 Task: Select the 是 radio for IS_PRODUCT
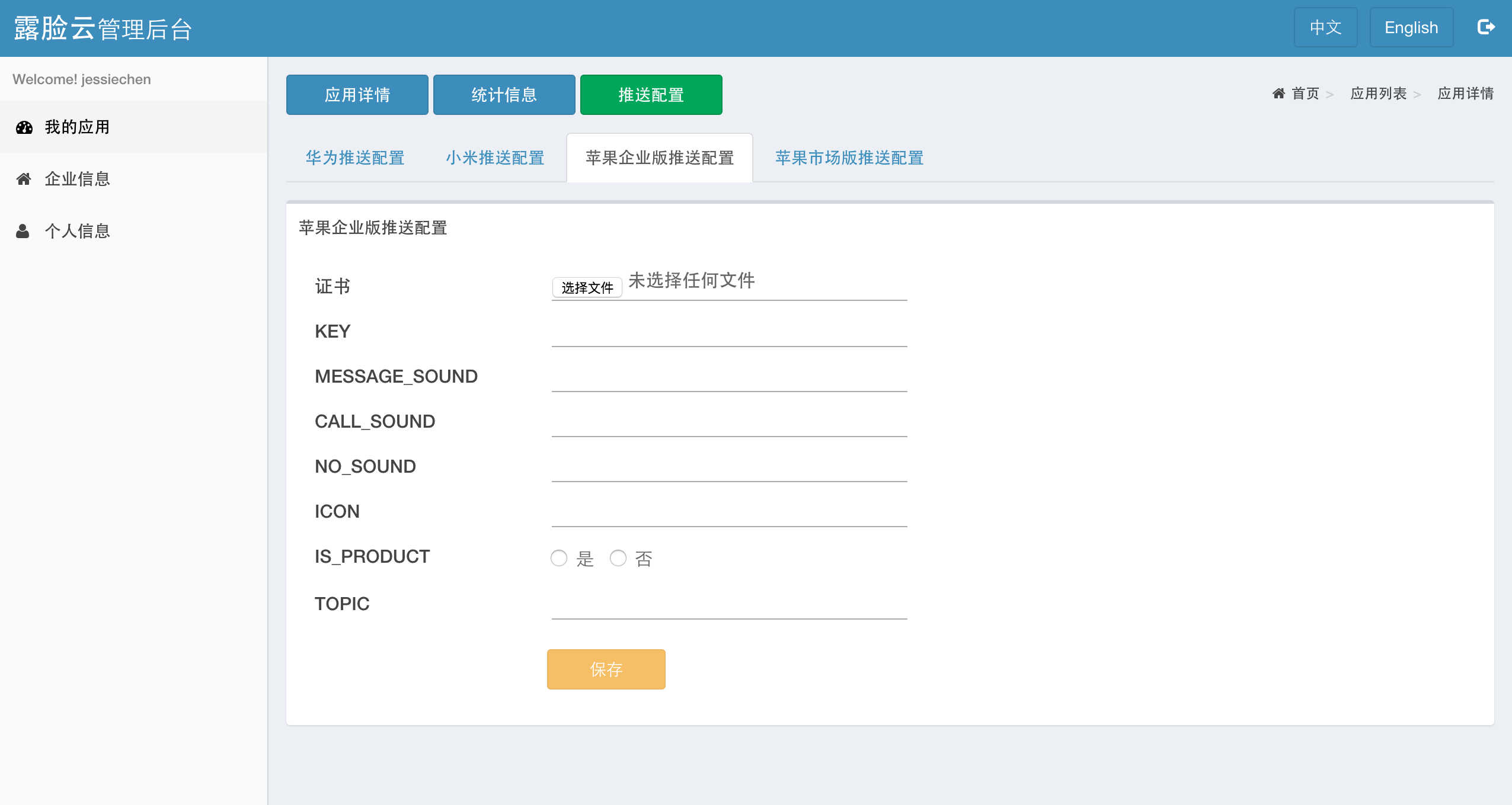(558, 558)
